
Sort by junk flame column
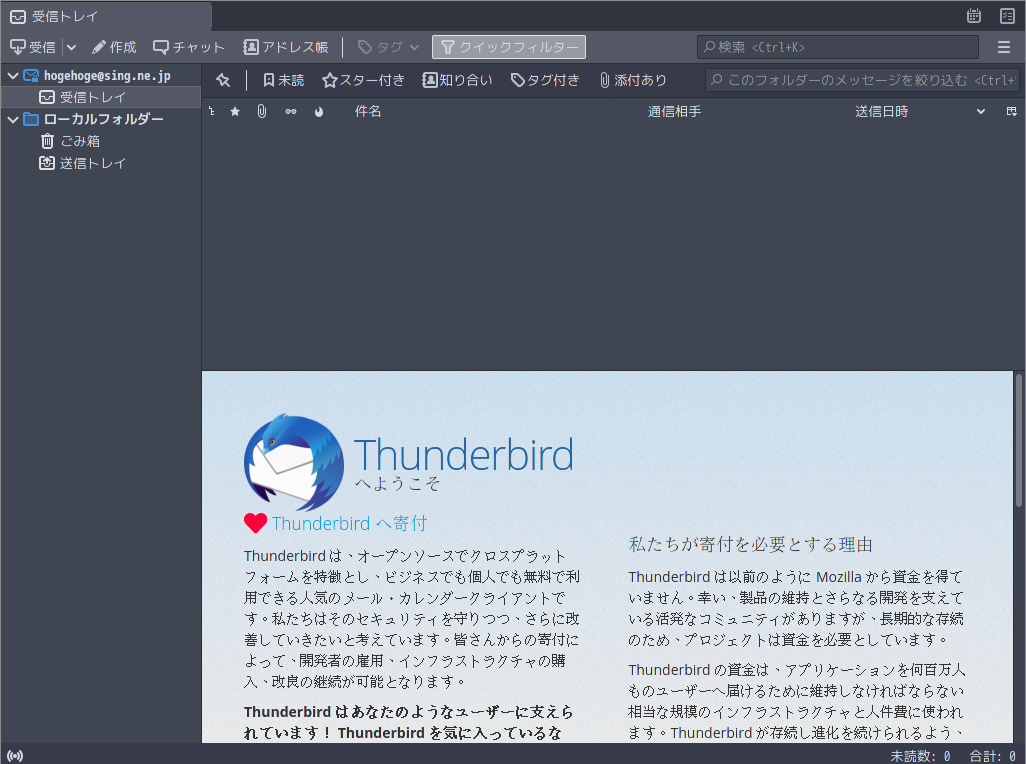[319, 112]
